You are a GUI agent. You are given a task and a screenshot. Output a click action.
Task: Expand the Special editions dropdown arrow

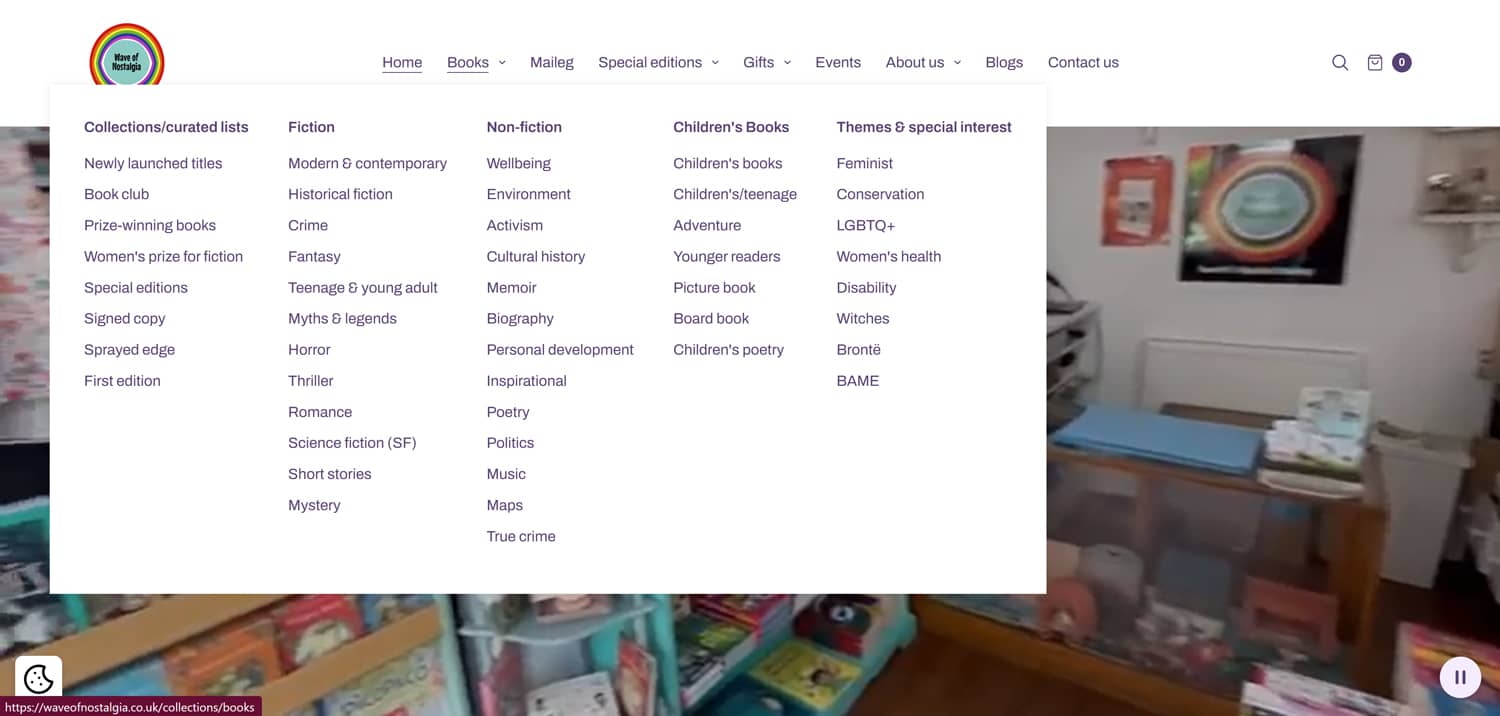pyautogui.click(x=715, y=62)
